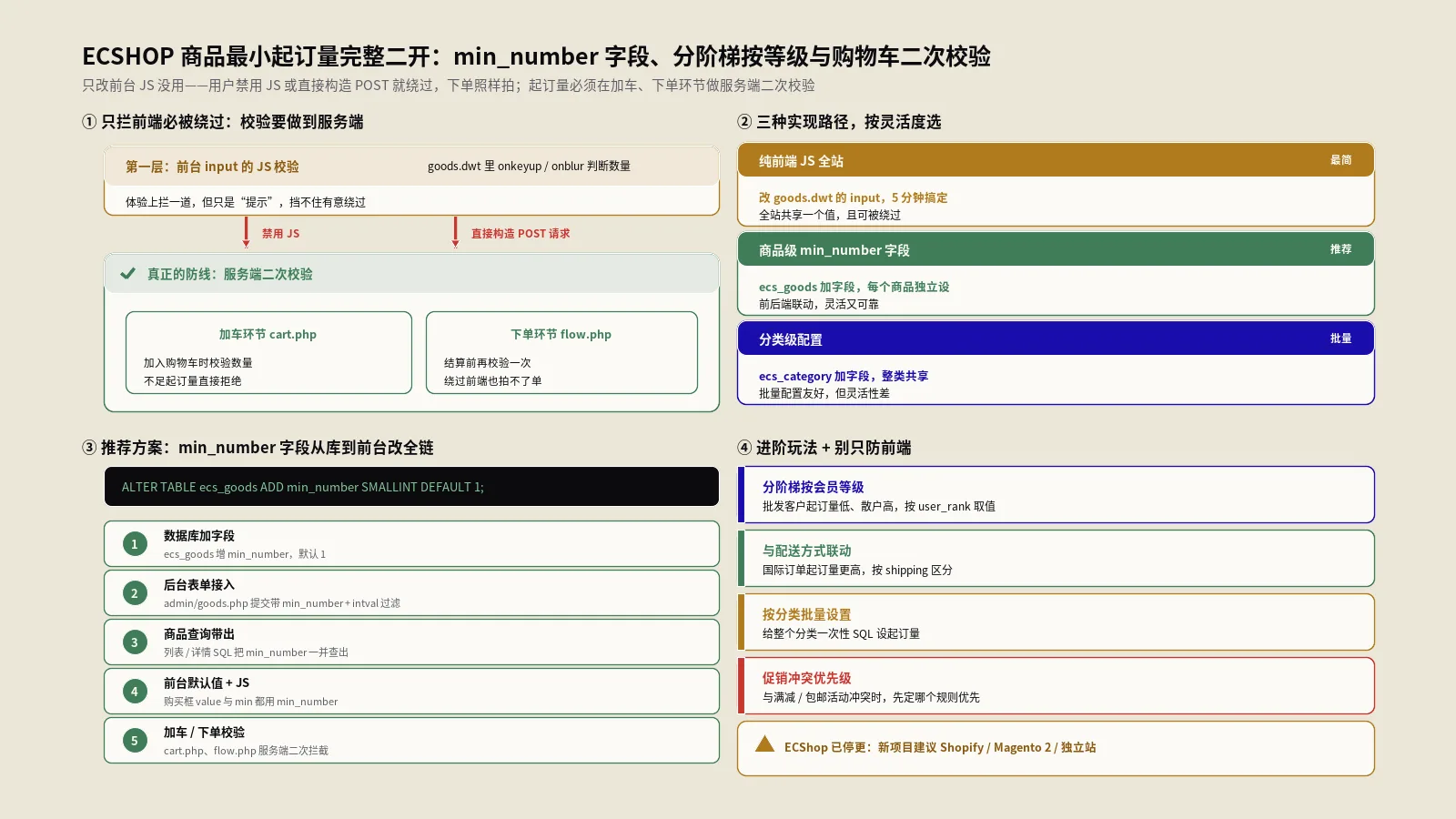Click the number 4 circle for 前台默认值 + JS
Viewport: 1456px width, 819px height.
tap(135, 692)
